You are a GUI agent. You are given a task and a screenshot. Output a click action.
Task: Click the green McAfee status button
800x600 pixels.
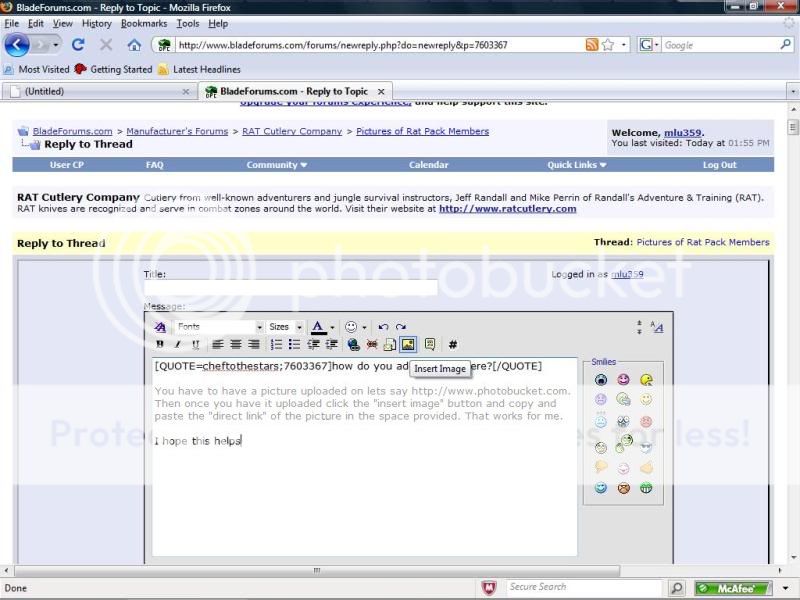click(x=733, y=588)
